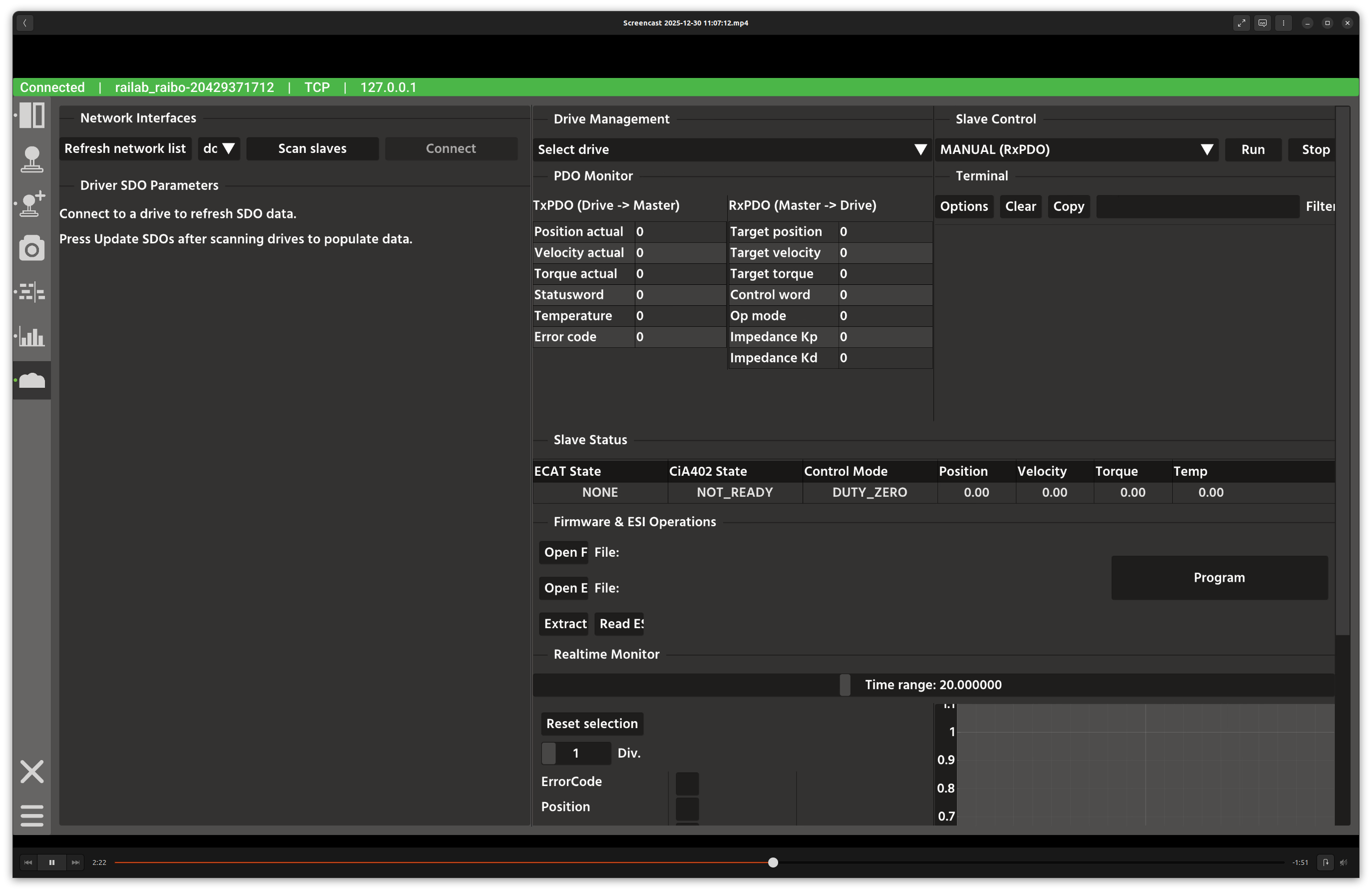
Task: Toggle the ErrorCode plot checkbox
Action: point(687,784)
